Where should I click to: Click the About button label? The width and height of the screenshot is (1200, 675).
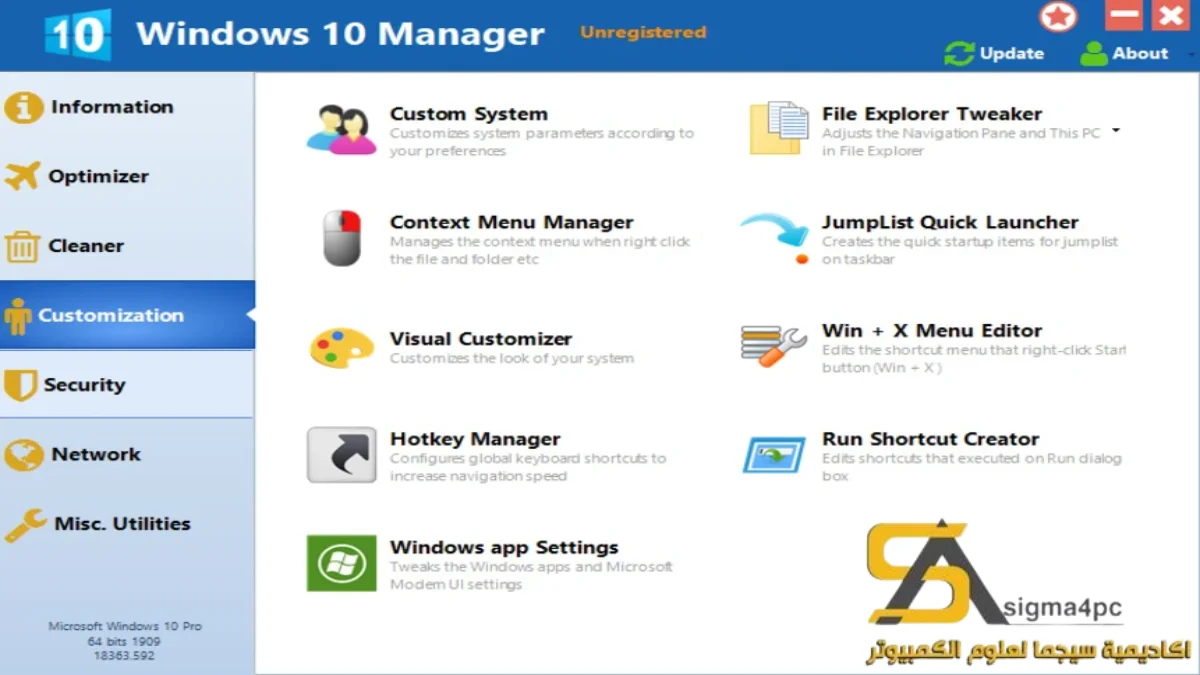tap(1140, 54)
